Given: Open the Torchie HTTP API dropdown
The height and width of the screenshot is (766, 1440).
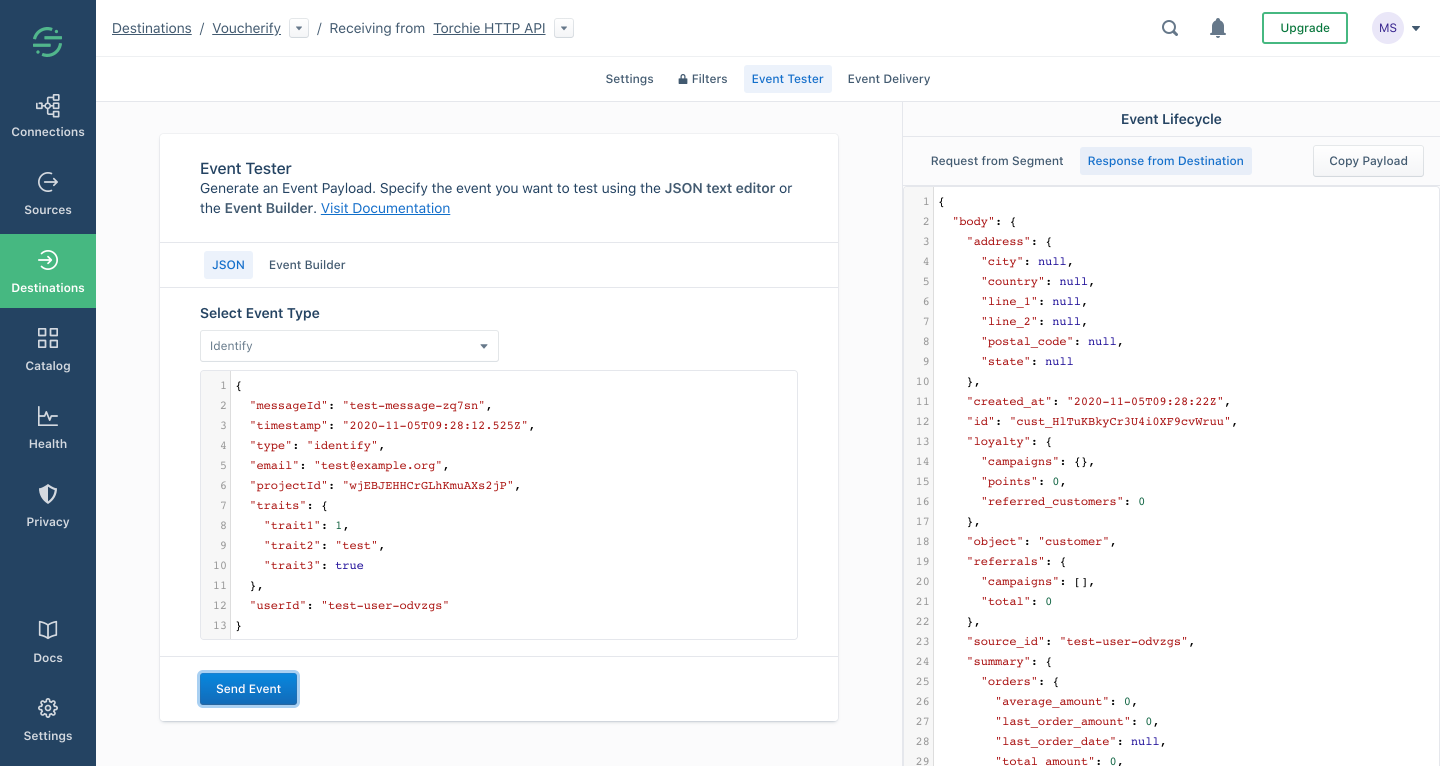Looking at the screenshot, I should 562,28.
